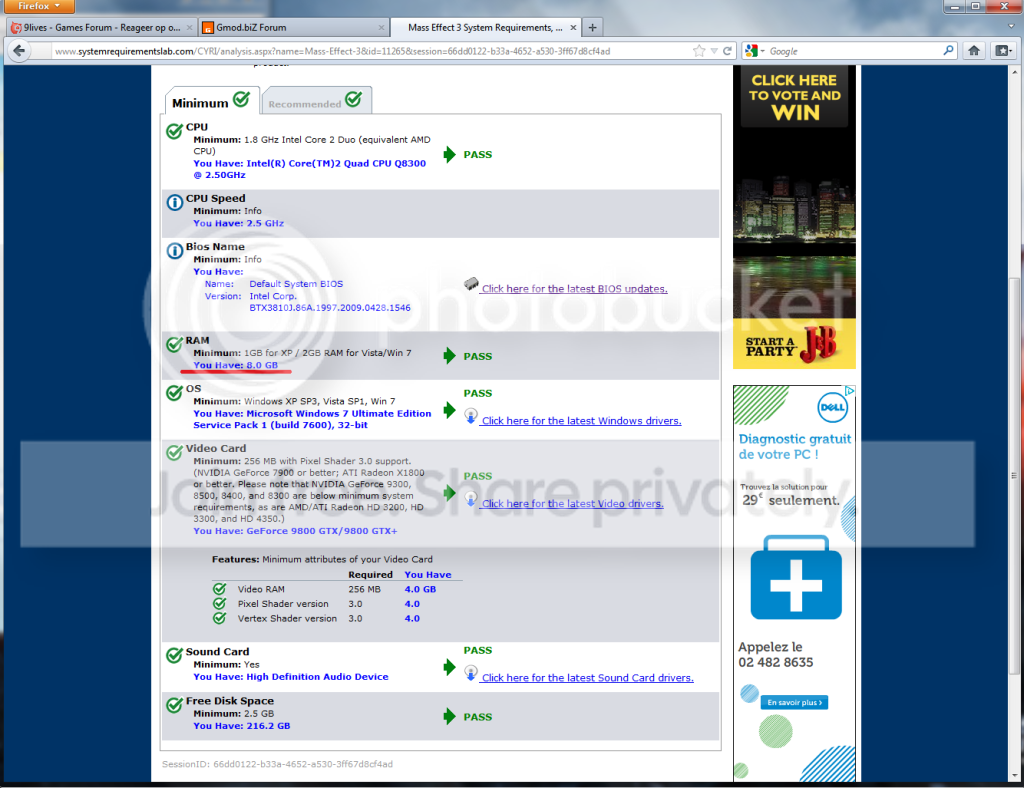The width and height of the screenshot is (1024, 788).
Task: Click CPU Speed info icon
Action: [174, 202]
